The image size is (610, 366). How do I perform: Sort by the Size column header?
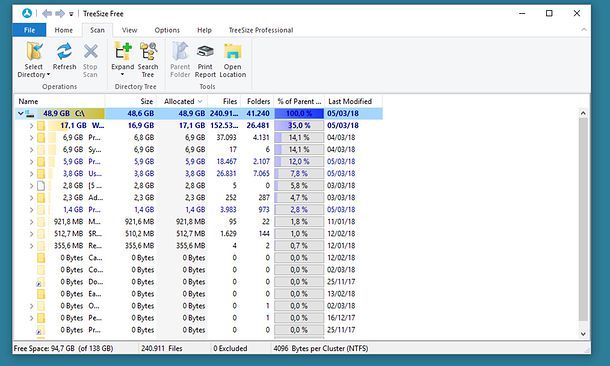coord(131,102)
